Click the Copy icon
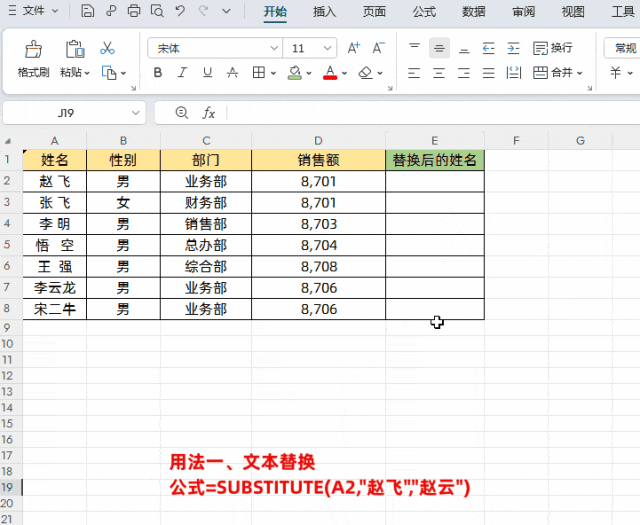 (x=109, y=73)
